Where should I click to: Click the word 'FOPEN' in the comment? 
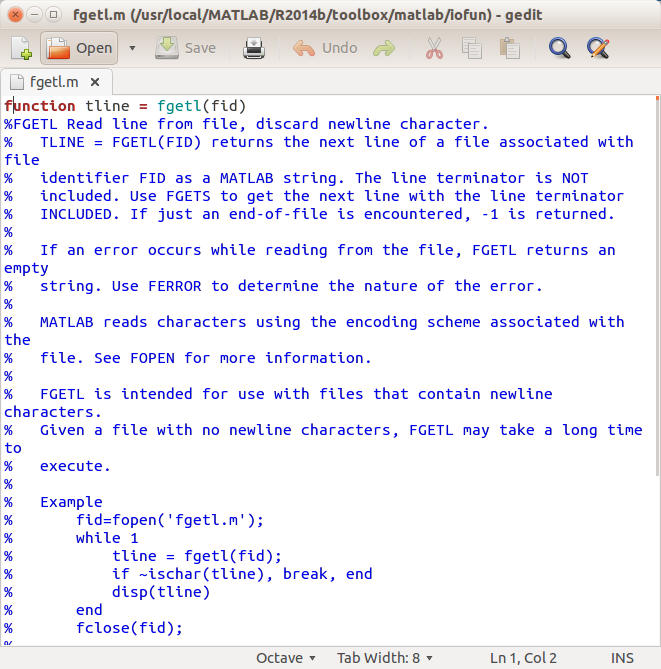click(x=152, y=358)
